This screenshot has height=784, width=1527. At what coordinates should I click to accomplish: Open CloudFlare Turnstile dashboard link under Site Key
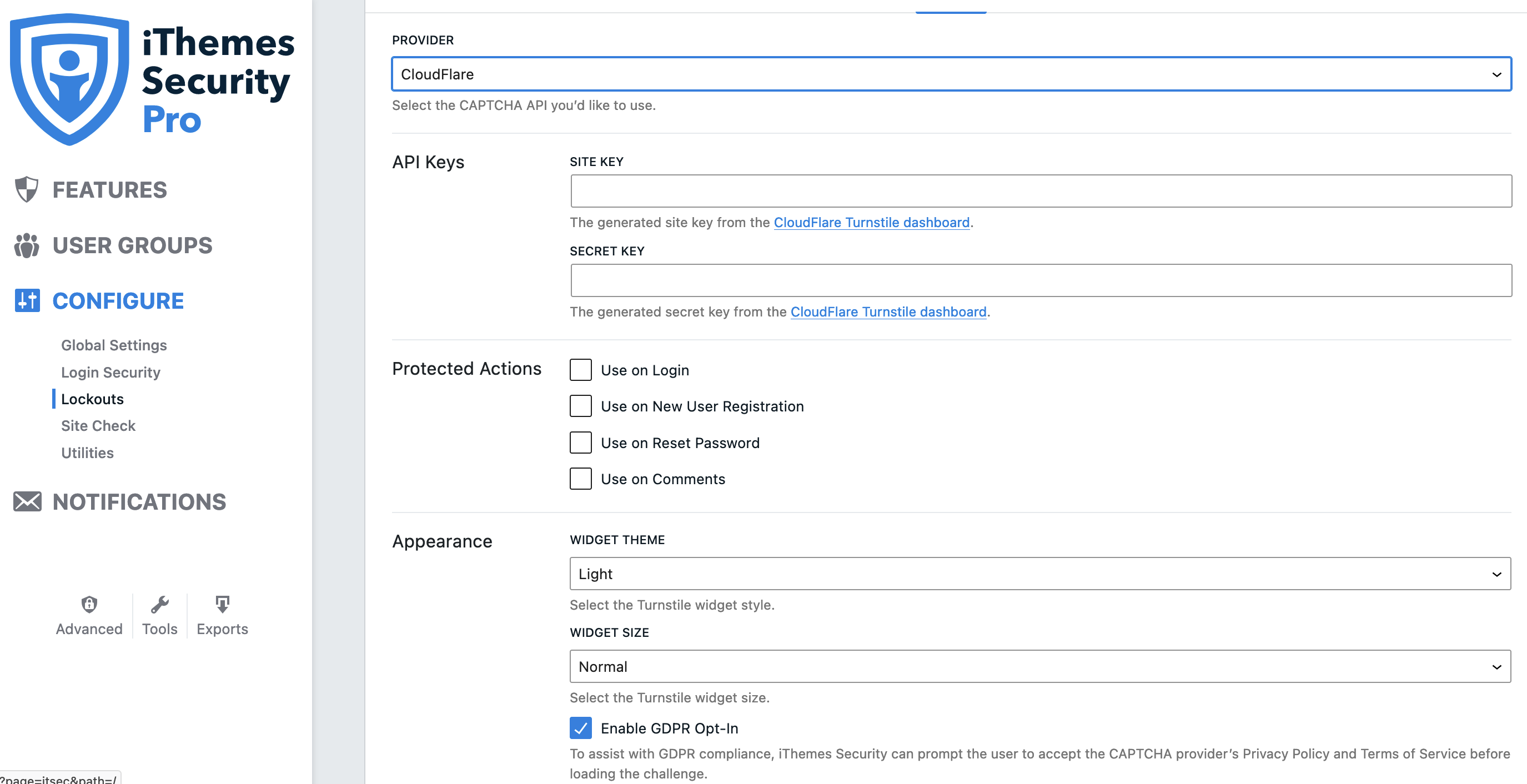tap(871, 222)
